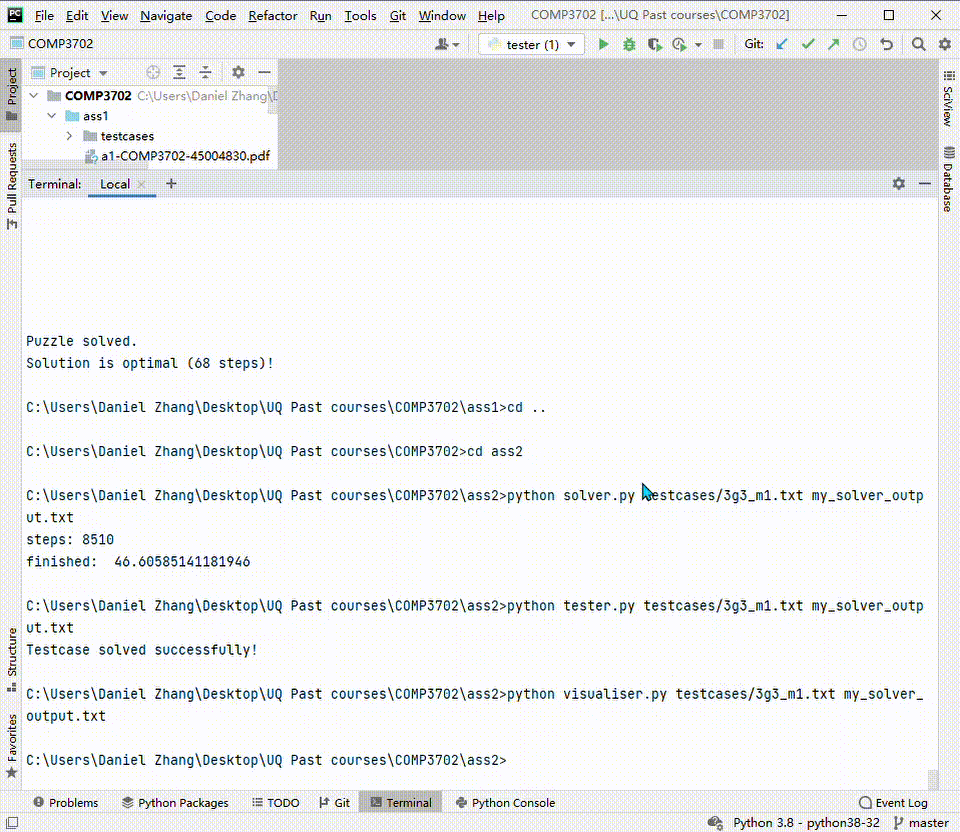Image resolution: width=960 pixels, height=832 pixels.
Task: Expand all nodes in Project panel
Action: coord(179,72)
